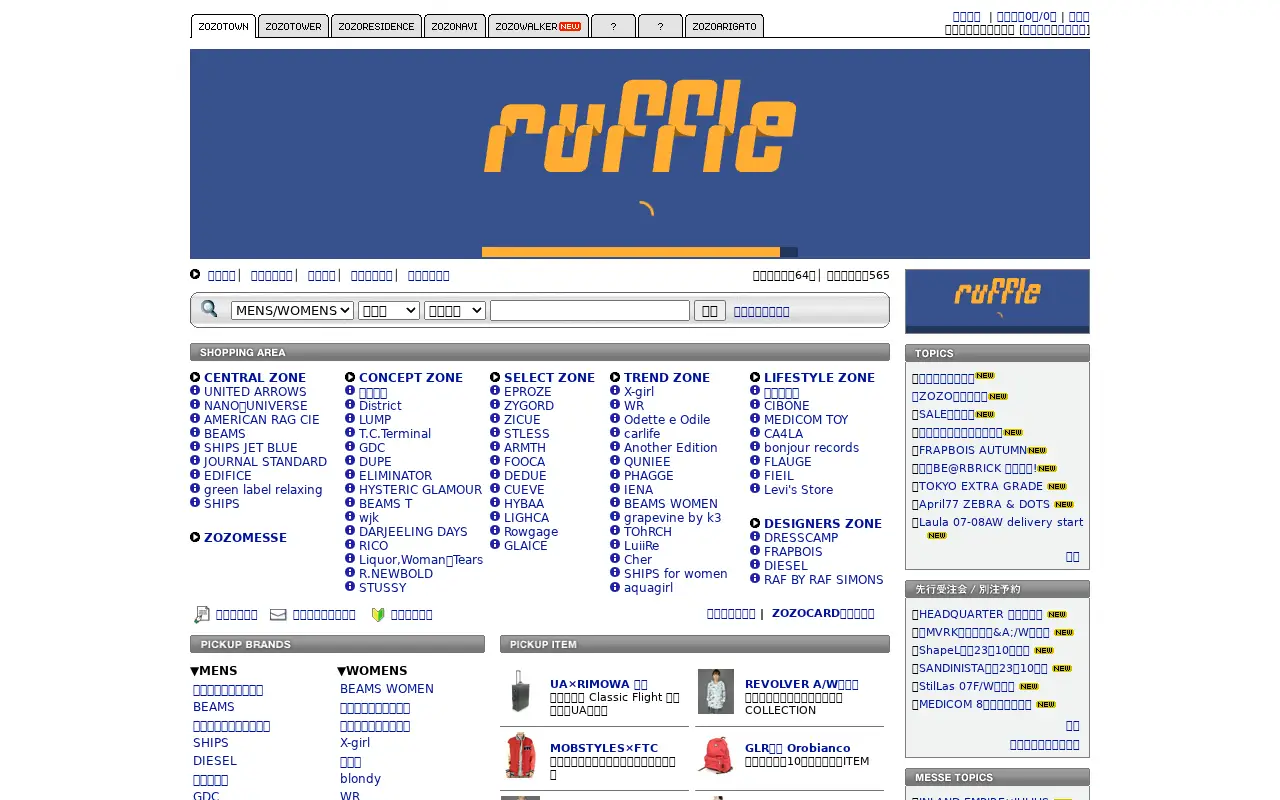The width and height of the screenshot is (1280, 800).
Task: Click the red jacket thumbnail for MOBSTYLES×FTC
Action: tap(520, 755)
